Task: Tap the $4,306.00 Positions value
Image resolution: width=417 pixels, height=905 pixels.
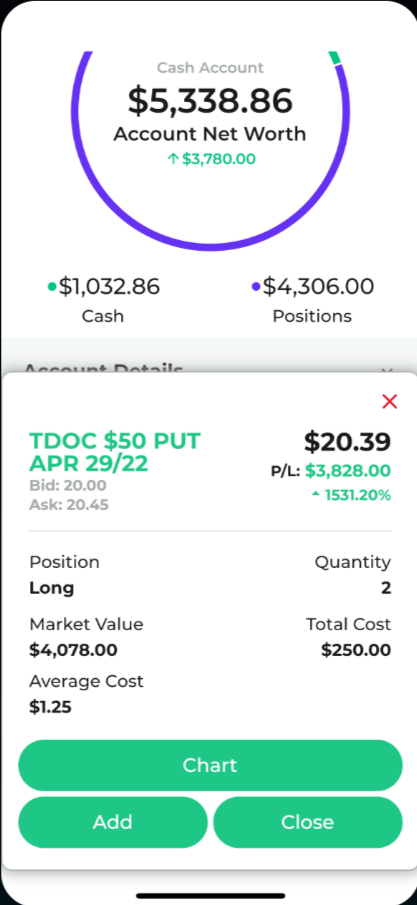Action: tap(318, 286)
